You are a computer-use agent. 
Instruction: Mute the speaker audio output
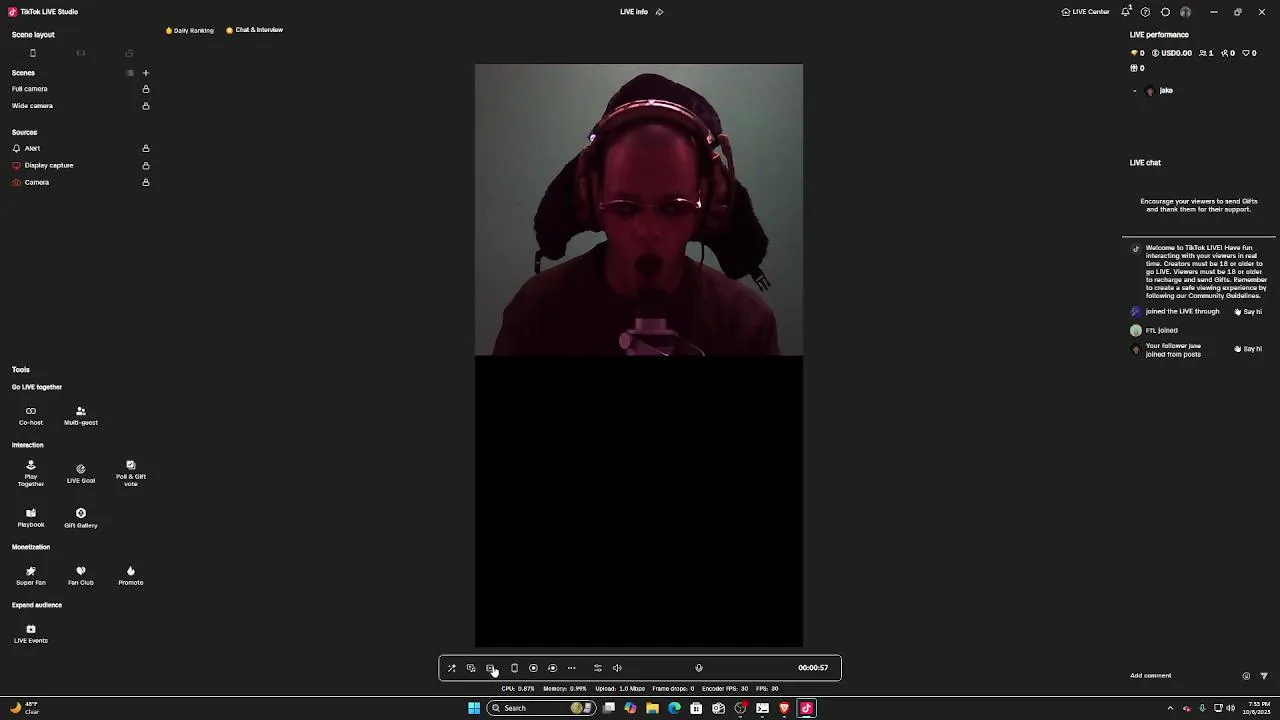point(617,668)
